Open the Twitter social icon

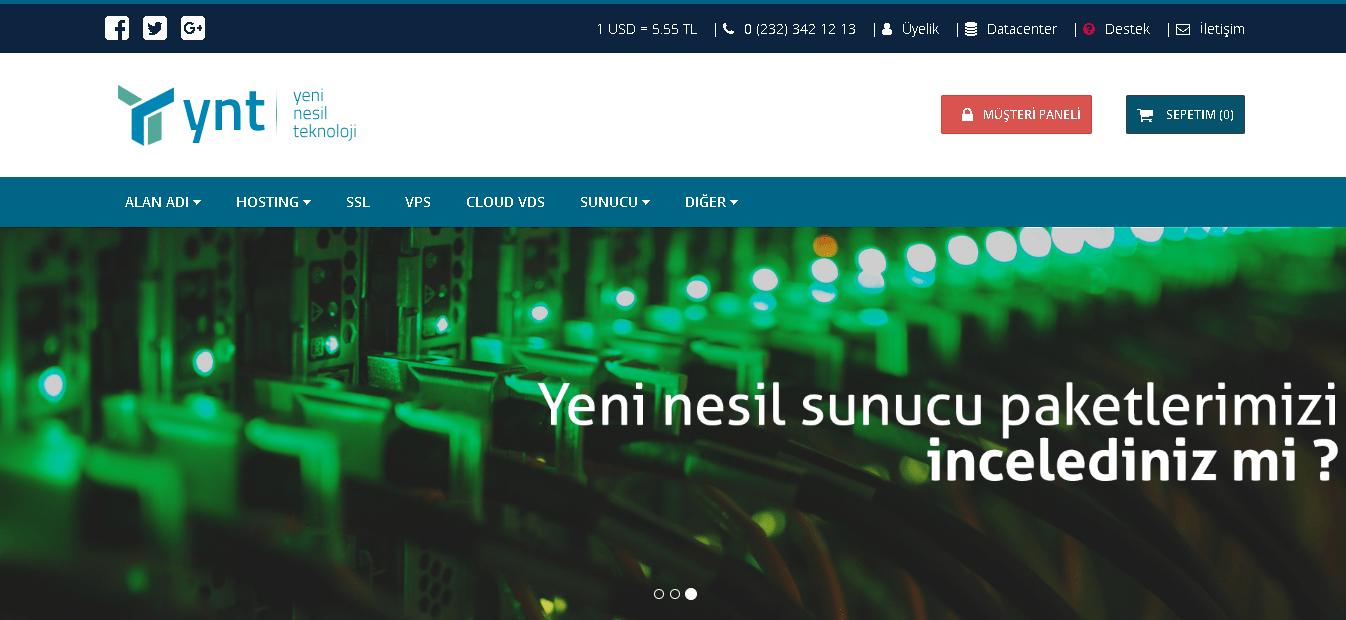pyautogui.click(x=155, y=29)
